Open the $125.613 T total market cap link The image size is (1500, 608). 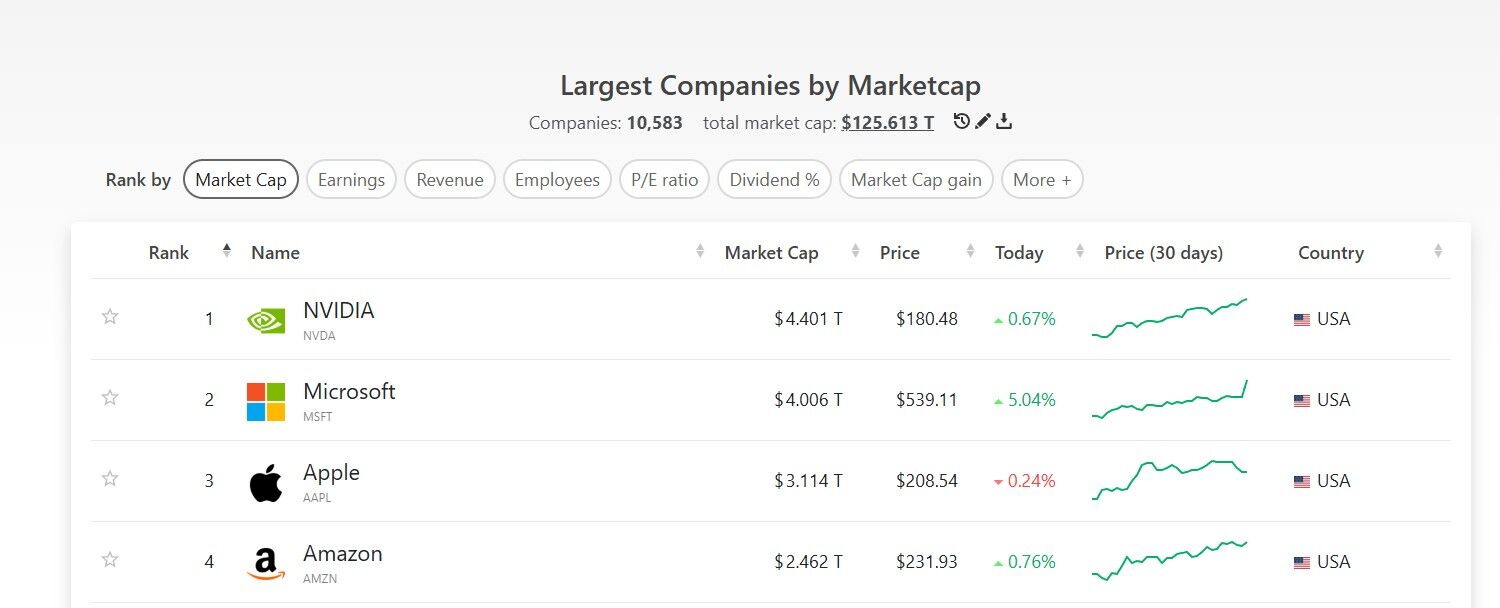(887, 123)
